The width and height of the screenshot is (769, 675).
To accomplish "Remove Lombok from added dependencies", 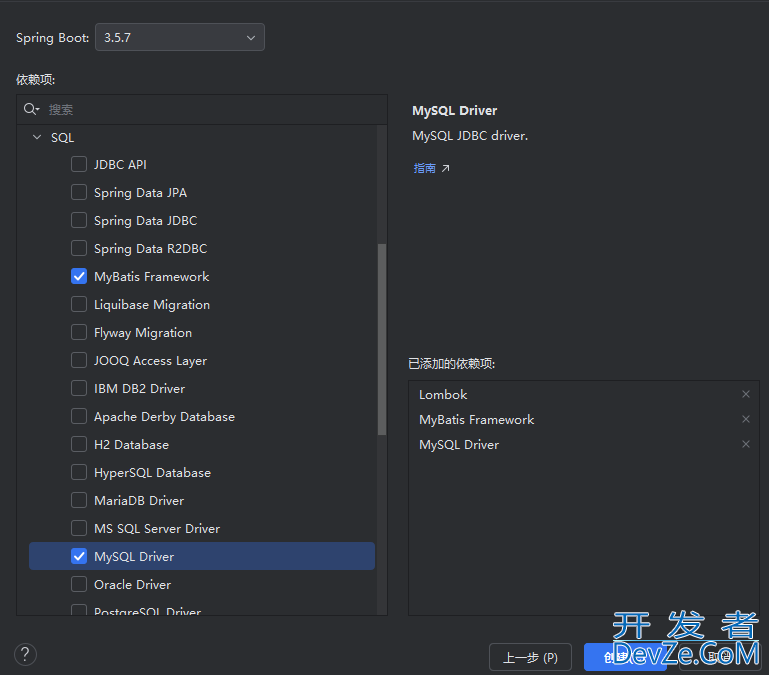I will click(x=745, y=394).
